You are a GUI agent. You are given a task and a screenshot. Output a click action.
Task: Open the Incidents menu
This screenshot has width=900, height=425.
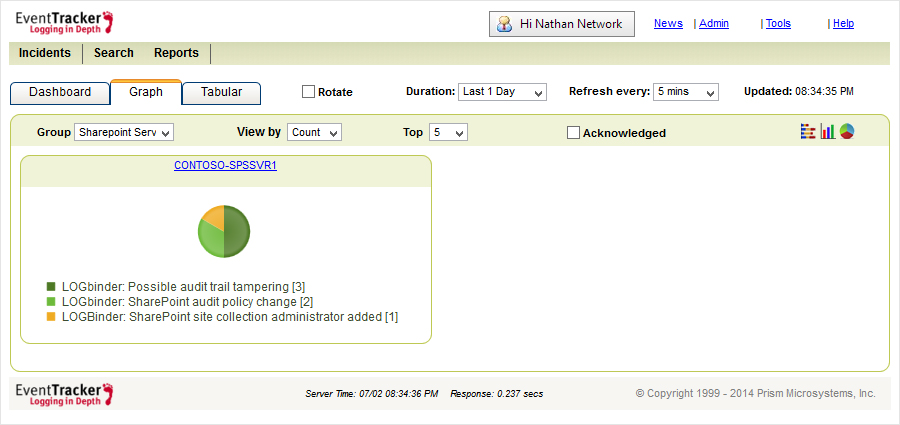(45, 53)
